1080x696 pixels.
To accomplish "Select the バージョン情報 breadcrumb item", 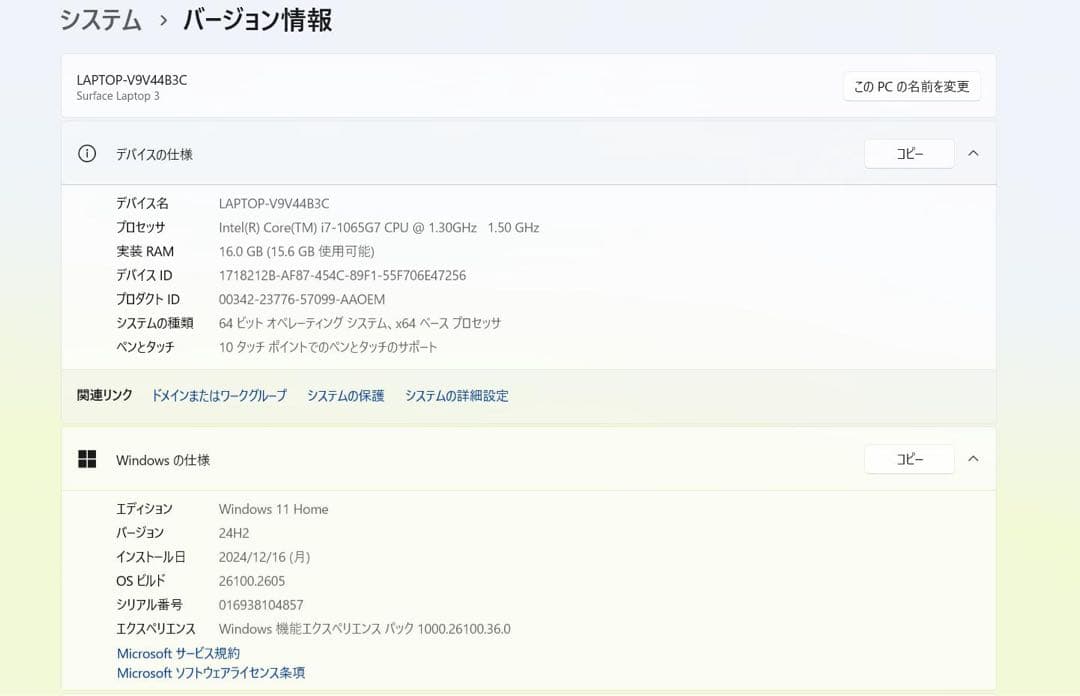I will point(256,19).
